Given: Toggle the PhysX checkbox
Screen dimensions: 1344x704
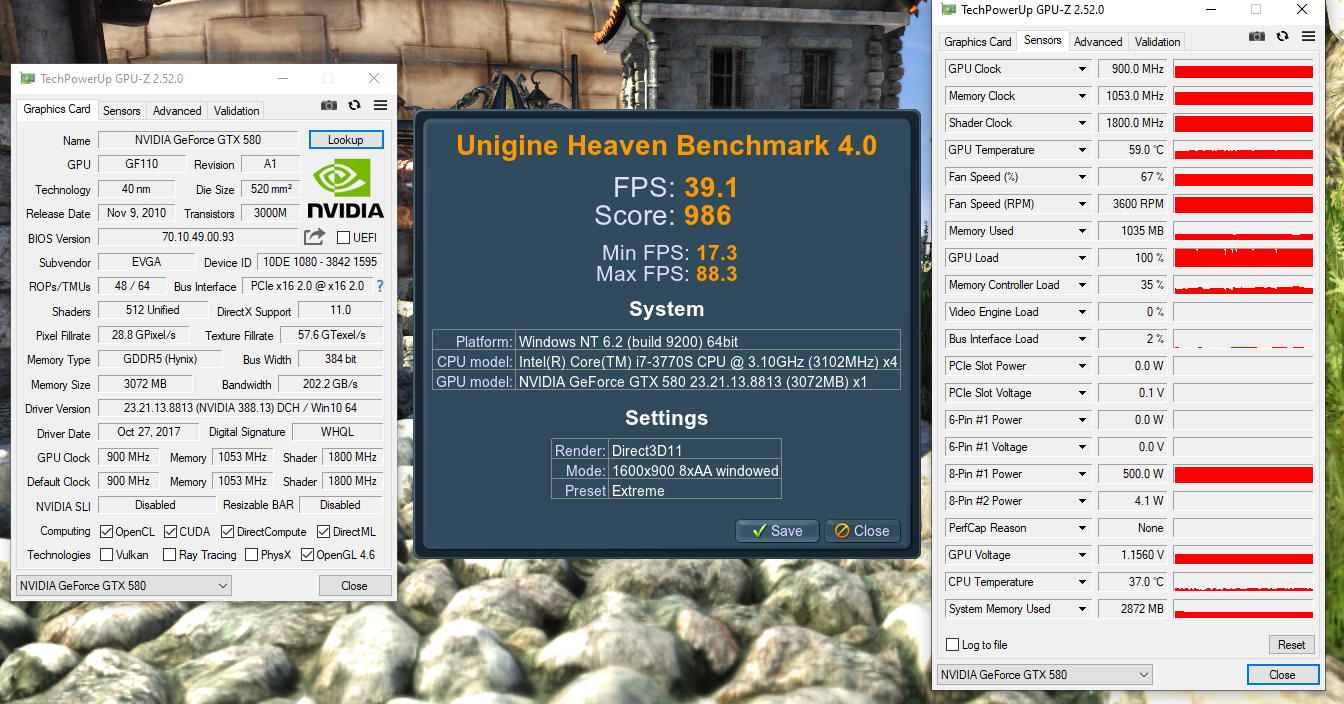Looking at the screenshot, I should pyautogui.click(x=251, y=554).
